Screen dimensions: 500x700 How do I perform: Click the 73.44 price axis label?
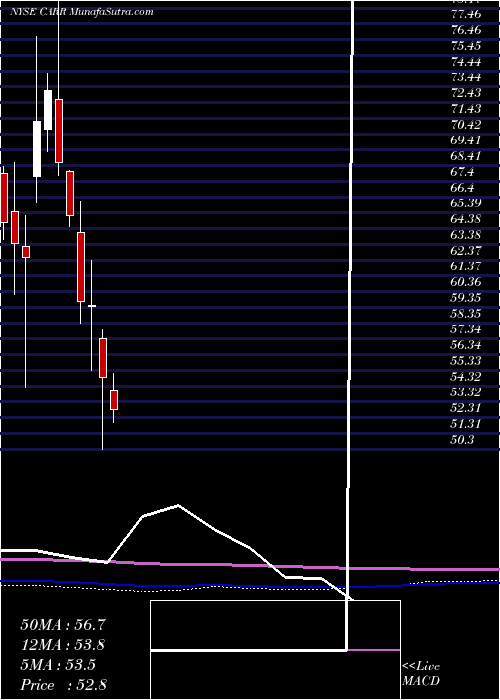pos(466,77)
